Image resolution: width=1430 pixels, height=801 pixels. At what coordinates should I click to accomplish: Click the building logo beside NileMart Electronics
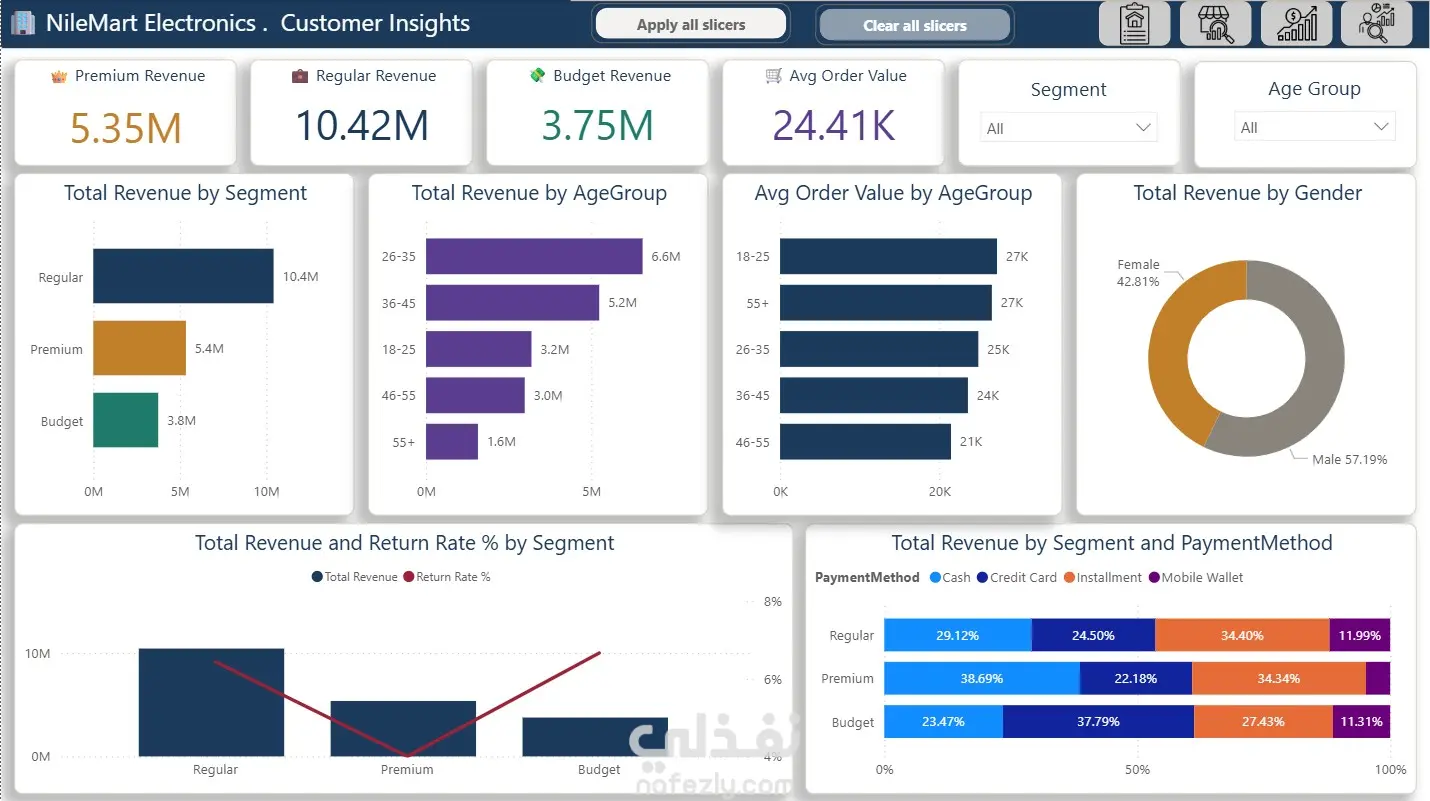click(x=22, y=23)
